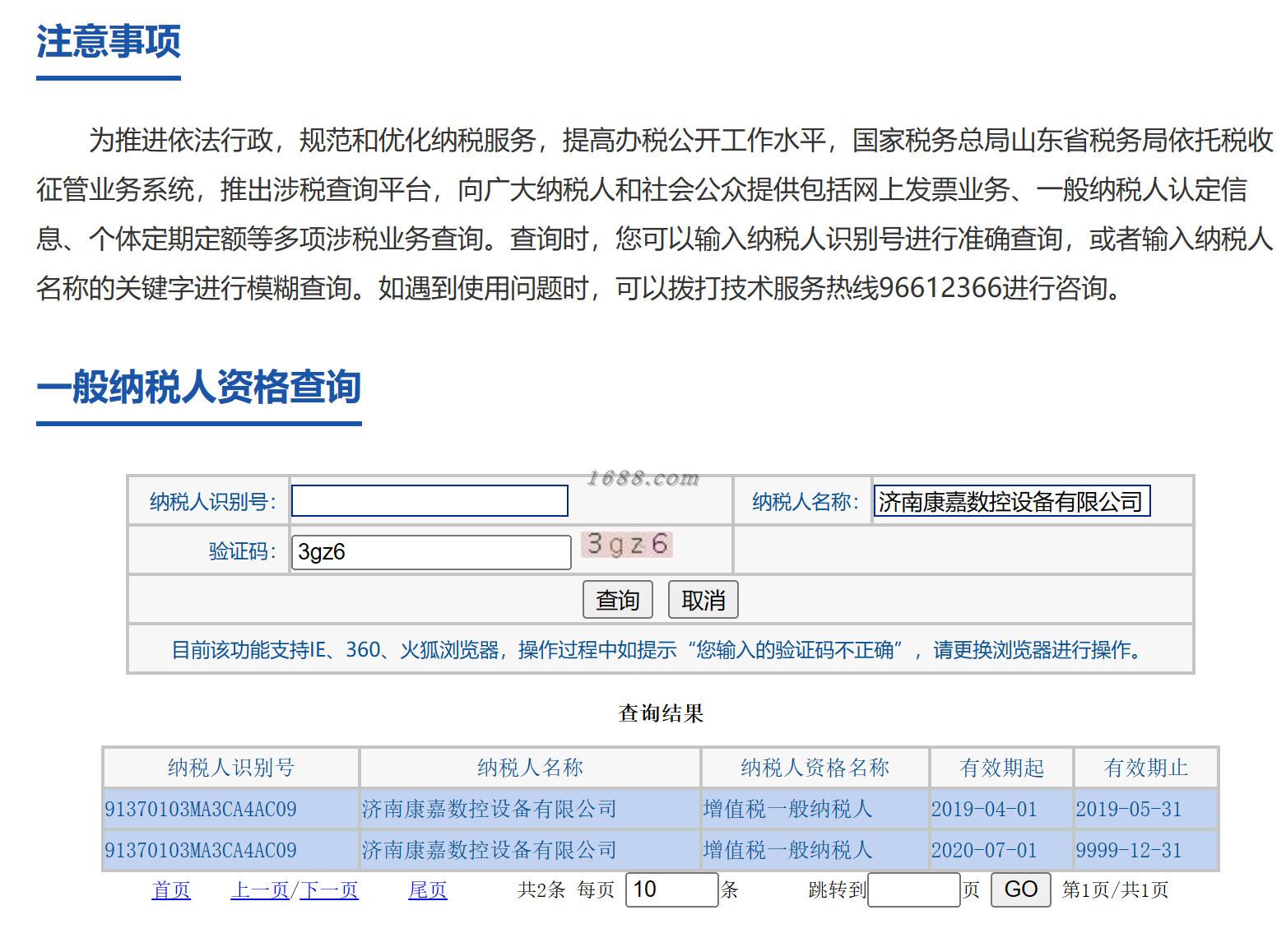Click the 跳转到 page number field

tap(914, 889)
